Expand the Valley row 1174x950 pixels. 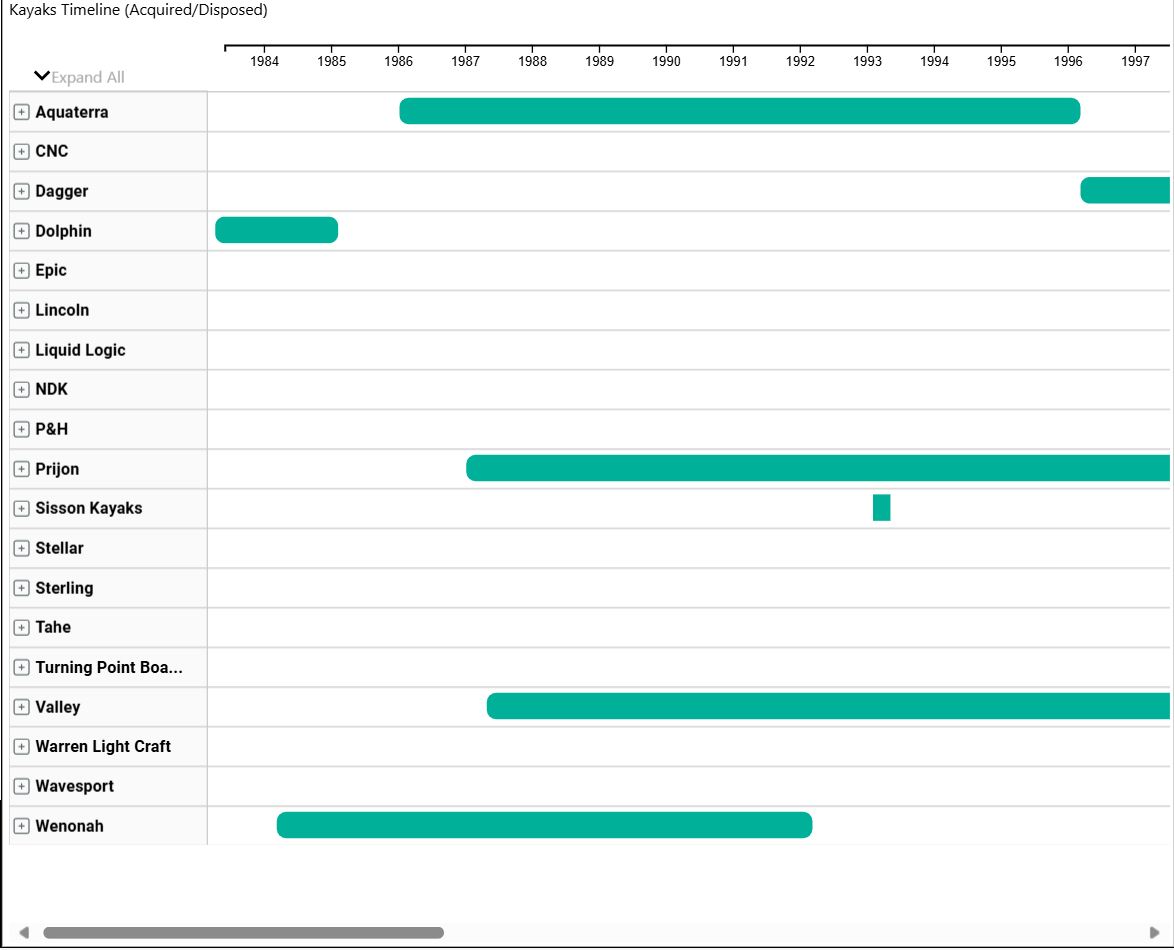pyautogui.click(x=22, y=707)
